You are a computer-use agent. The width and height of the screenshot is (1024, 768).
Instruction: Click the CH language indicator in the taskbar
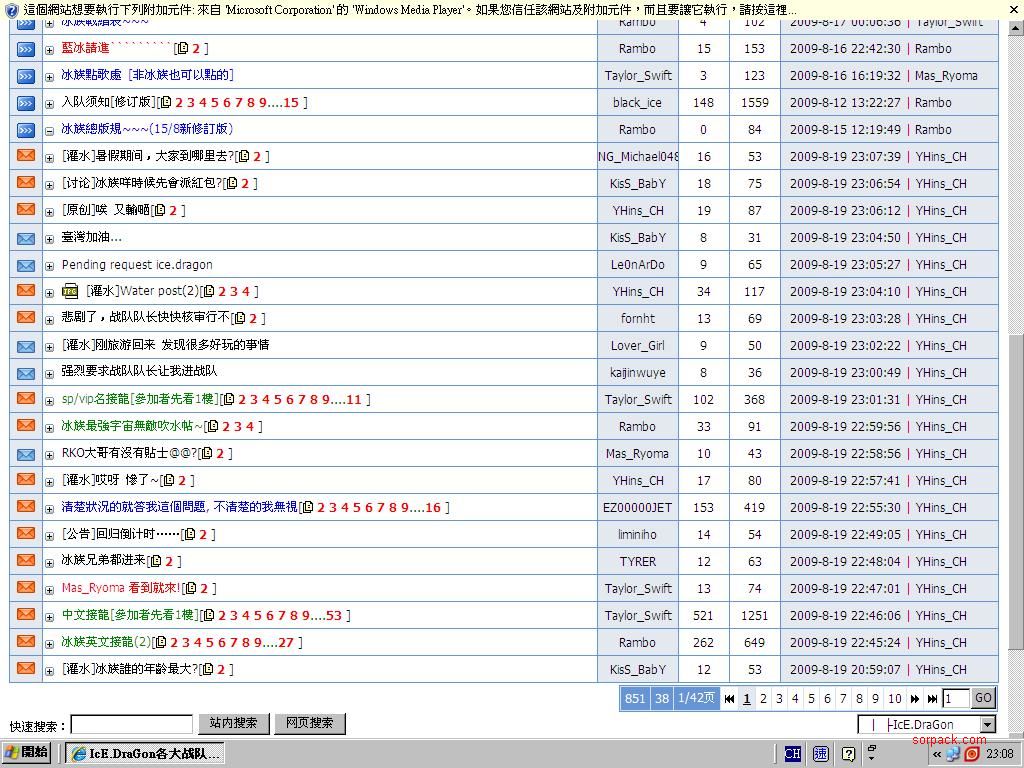(x=793, y=754)
